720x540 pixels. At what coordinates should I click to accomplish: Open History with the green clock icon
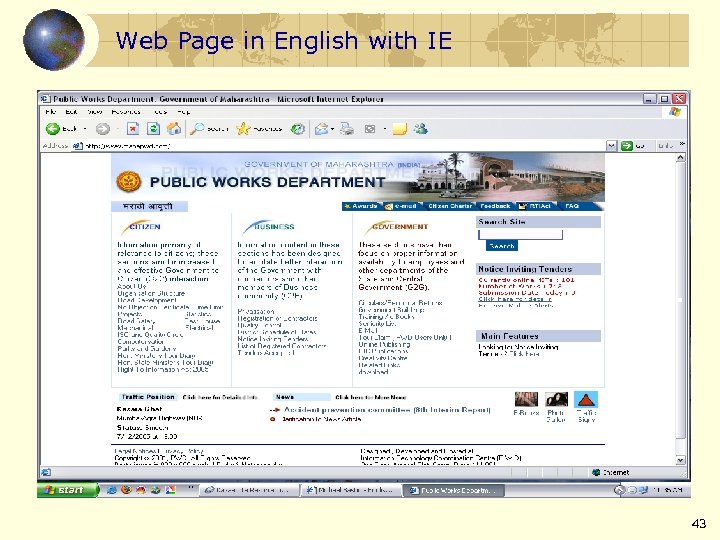click(298, 129)
